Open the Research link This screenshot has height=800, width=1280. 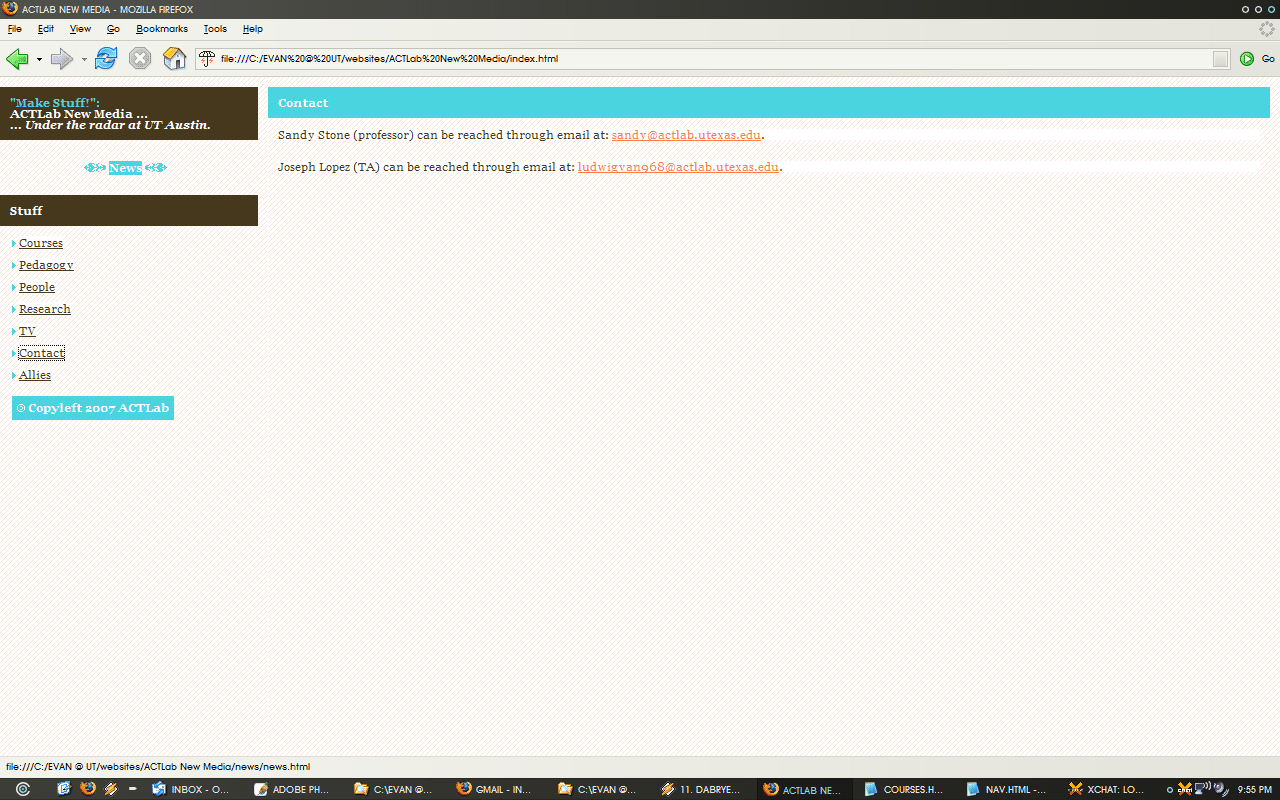[x=45, y=309]
